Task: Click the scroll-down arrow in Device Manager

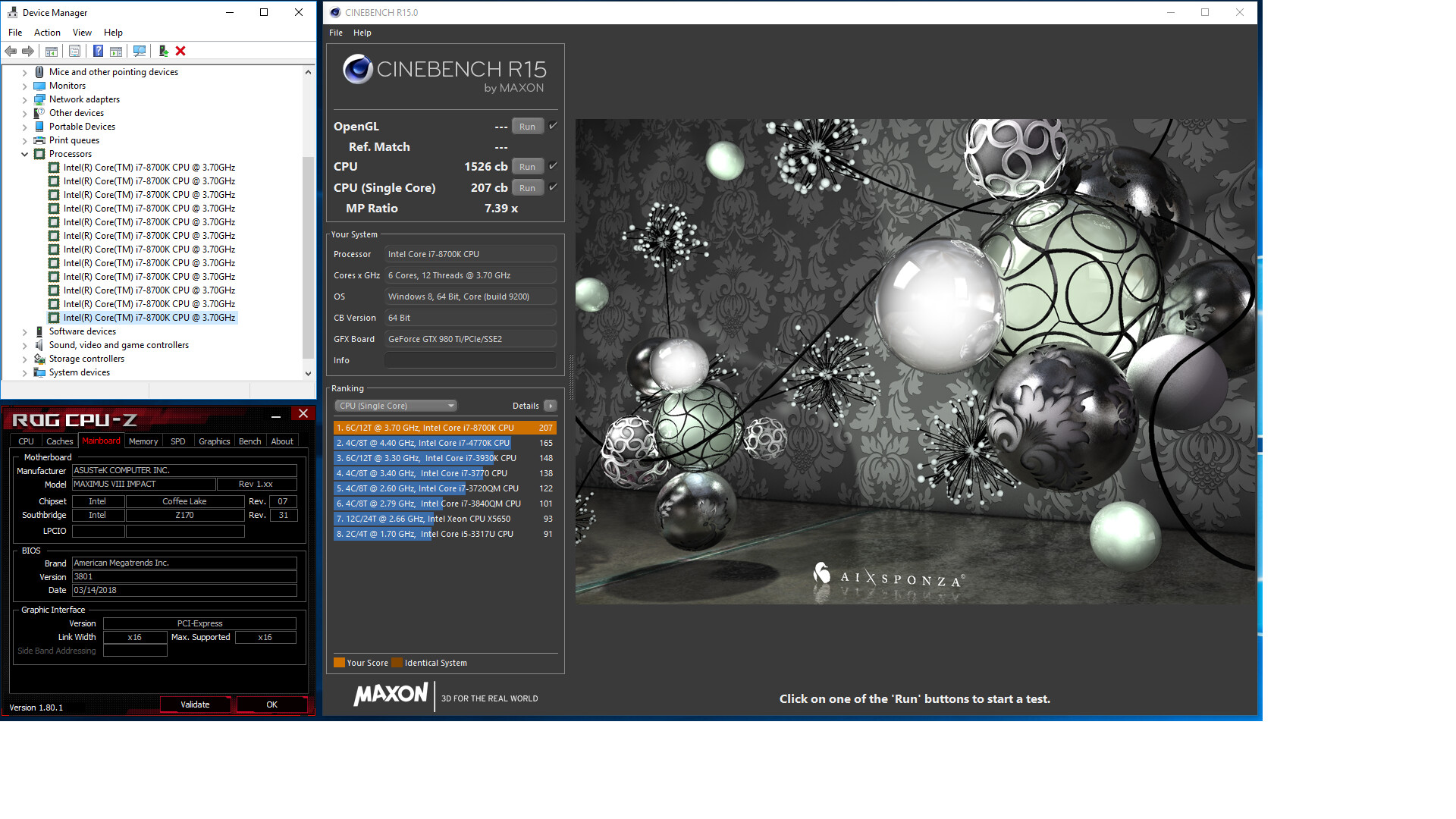Action: click(308, 373)
